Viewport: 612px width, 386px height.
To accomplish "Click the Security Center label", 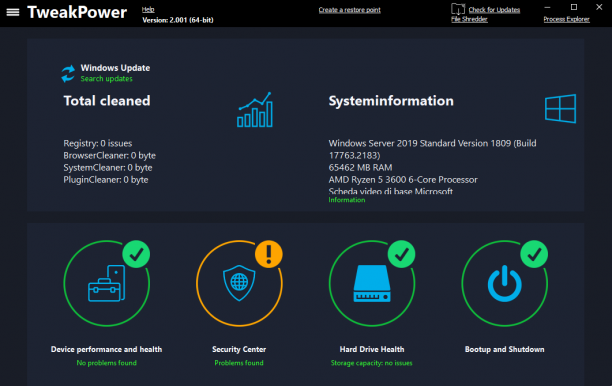I will (x=239, y=349).
